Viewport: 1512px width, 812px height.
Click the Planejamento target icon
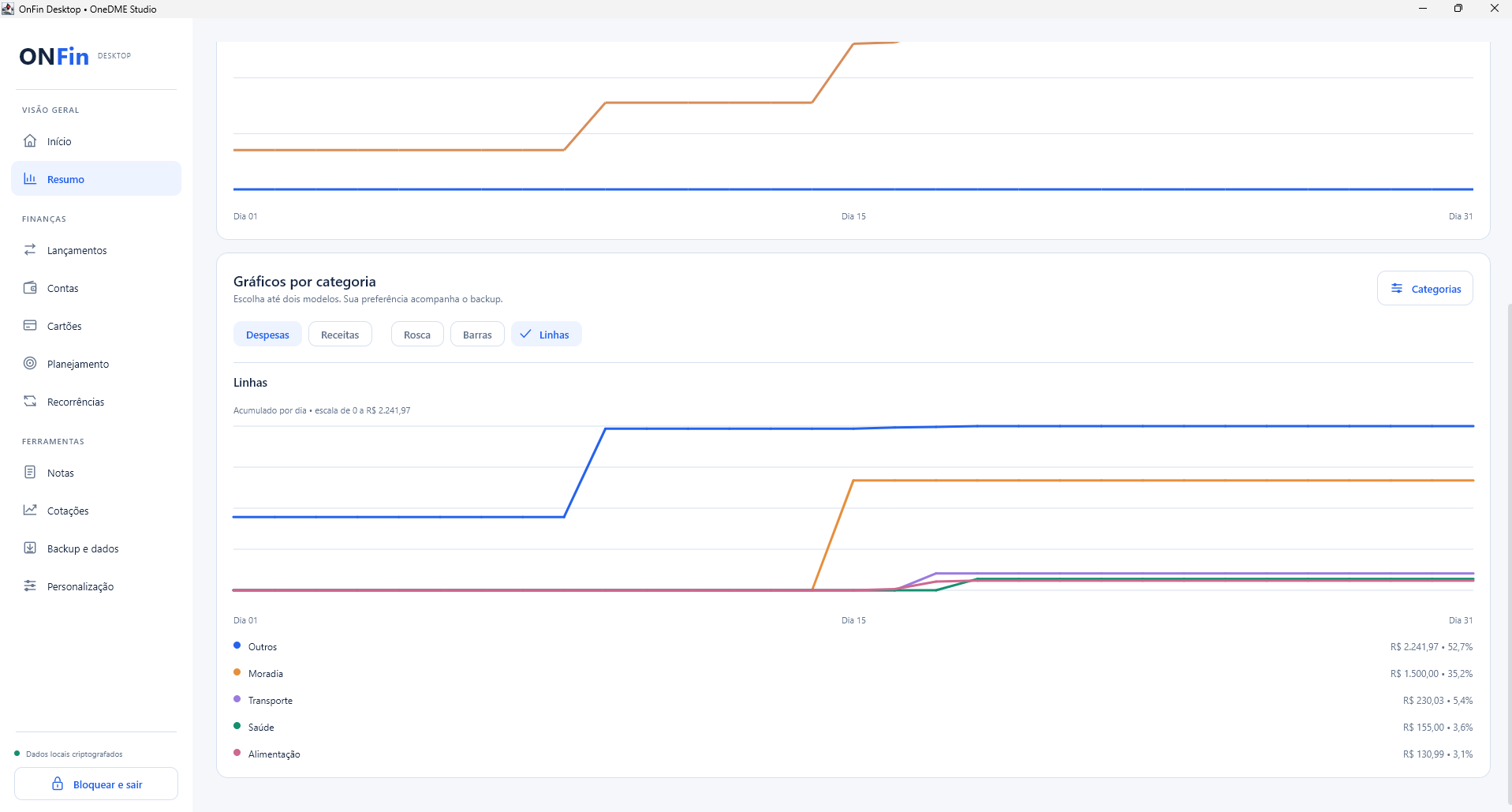click(30, 363)
